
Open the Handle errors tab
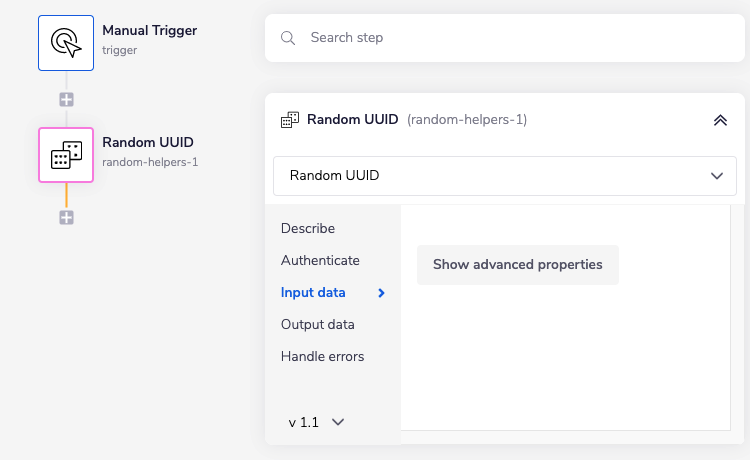coord(322,357)
